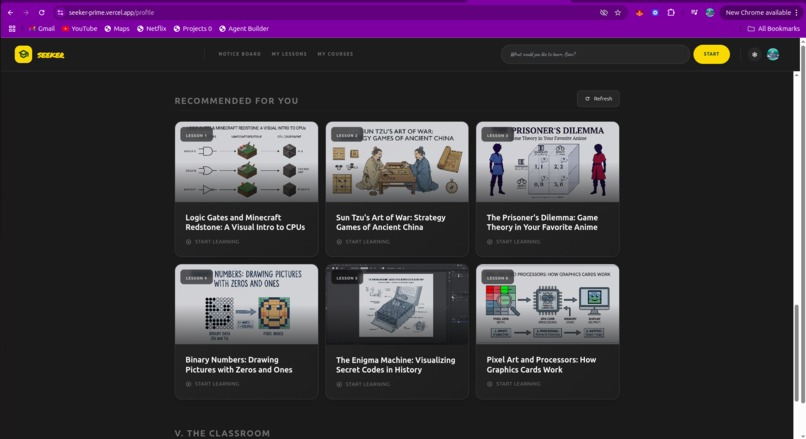
Task: Click the Seeker graduation cap logo
Action: point(23,54)
